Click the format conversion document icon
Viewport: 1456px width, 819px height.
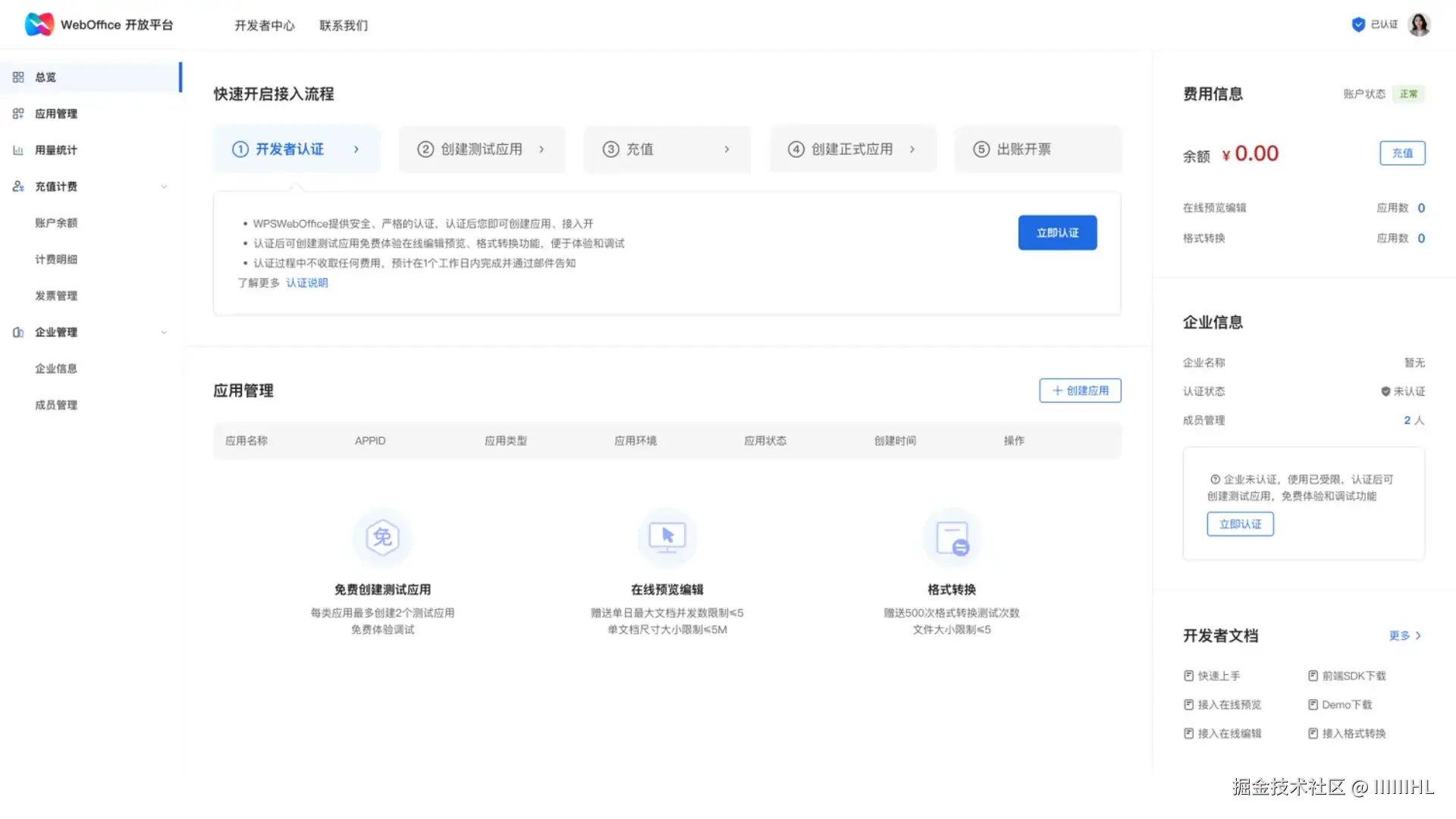click(952, 538)
